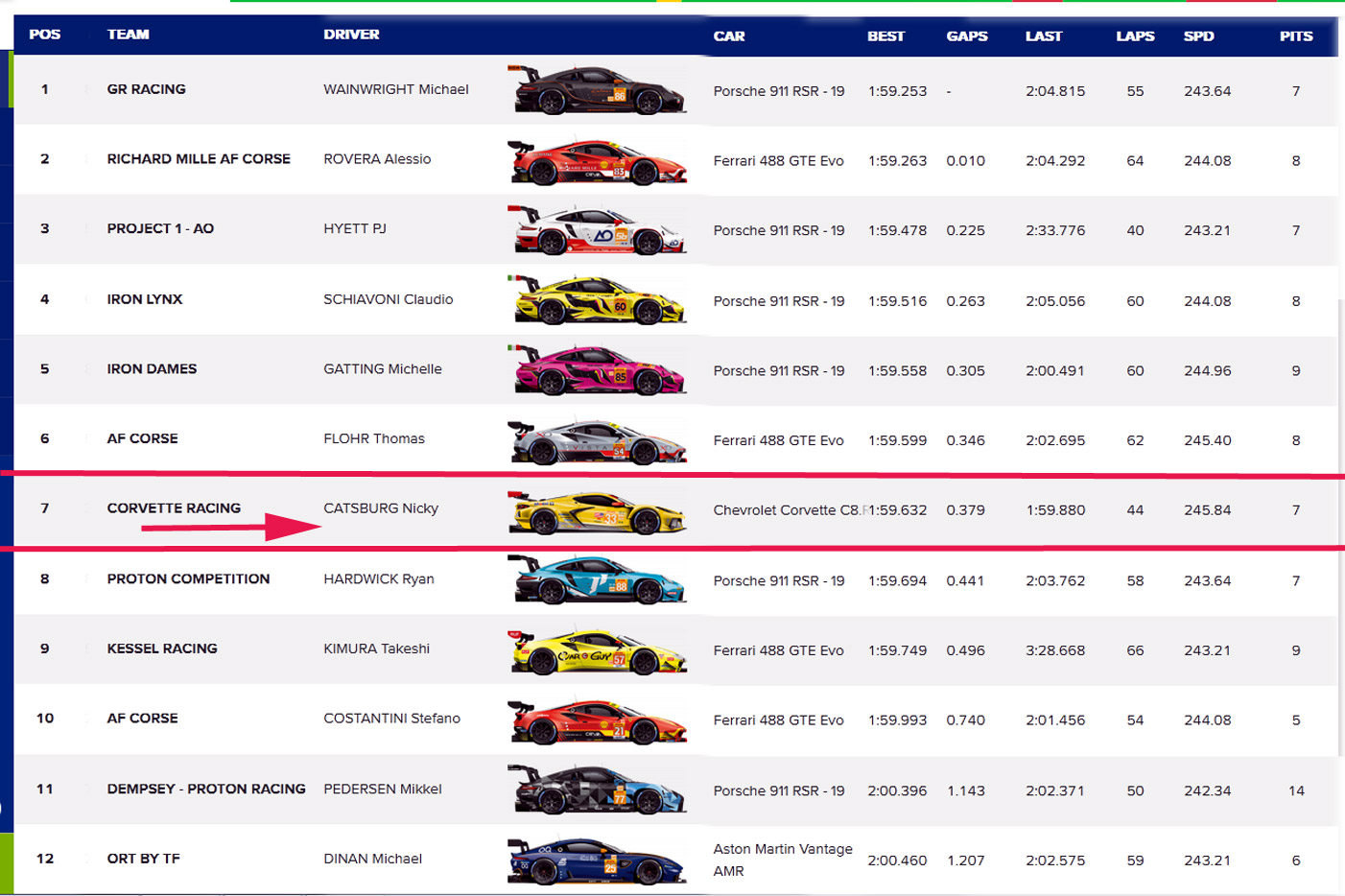
Task: Click the silver AF Corse Ferrari image
Action: (x=599, y=441)
